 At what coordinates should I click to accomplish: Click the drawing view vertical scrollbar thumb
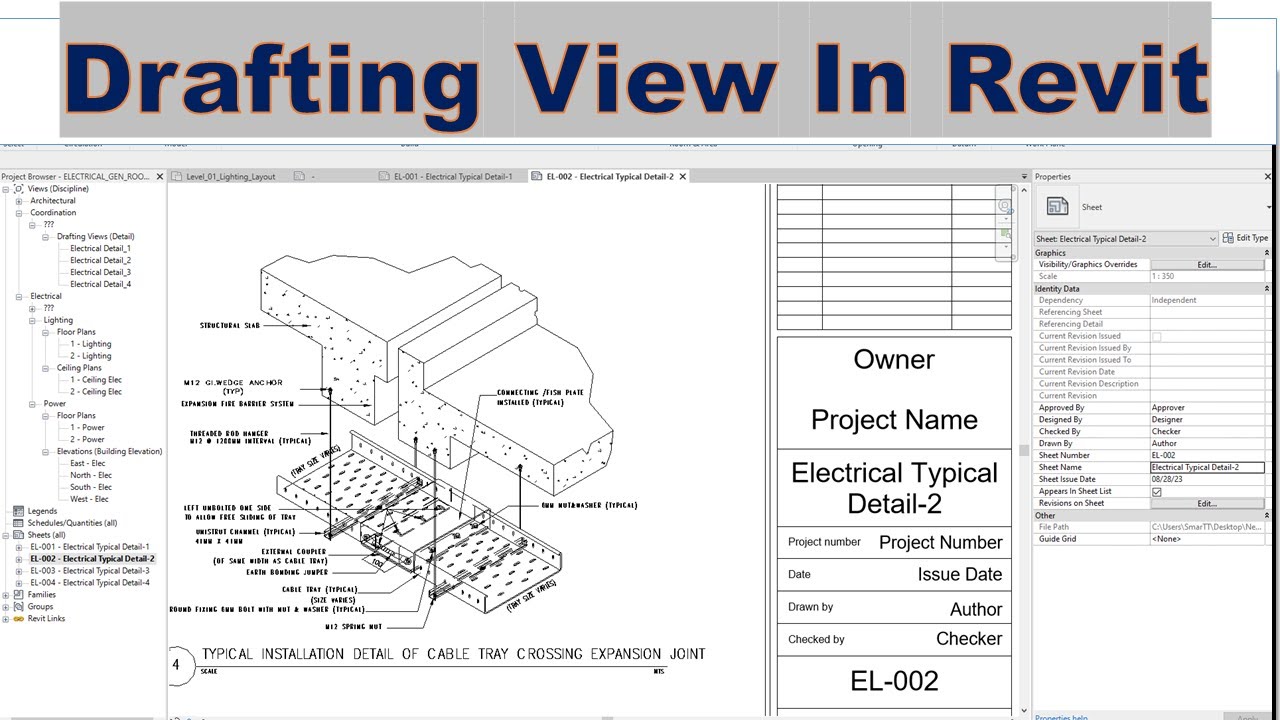pyautogui.click(x=1024, y=450)
